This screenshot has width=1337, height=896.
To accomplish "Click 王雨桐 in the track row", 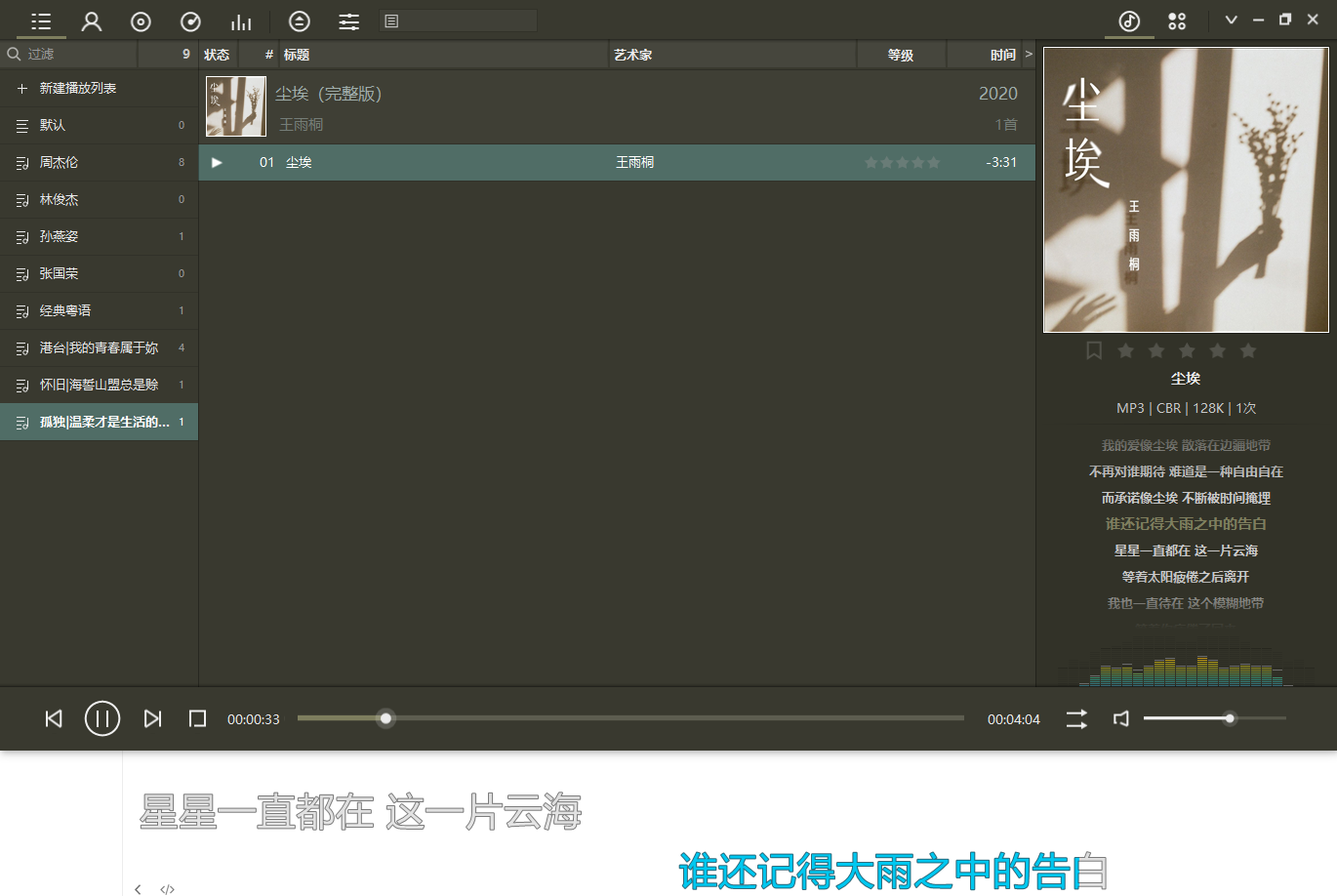I will (x=634, y=162).
